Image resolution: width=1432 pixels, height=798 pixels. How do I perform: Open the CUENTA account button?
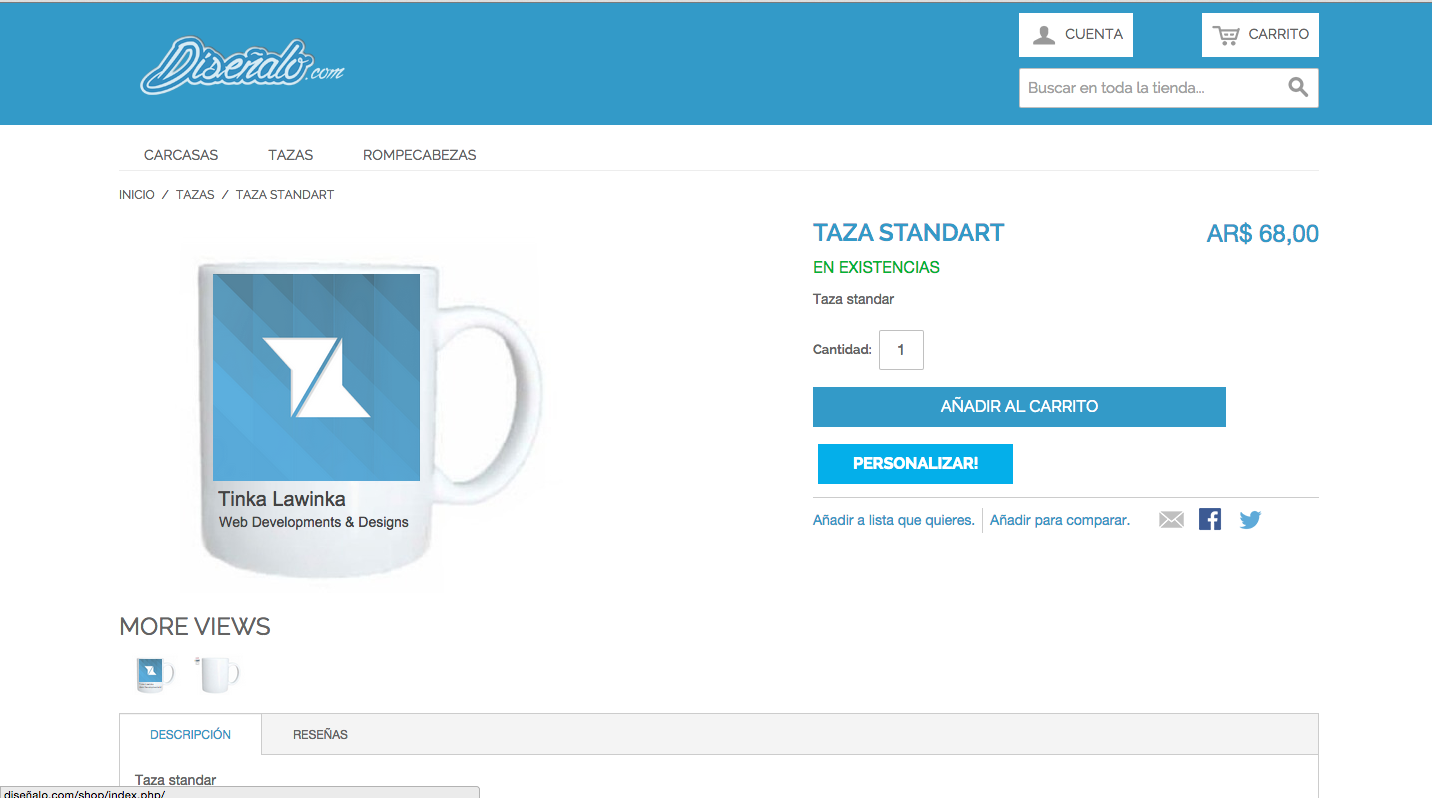click(x=1076, y=35)
